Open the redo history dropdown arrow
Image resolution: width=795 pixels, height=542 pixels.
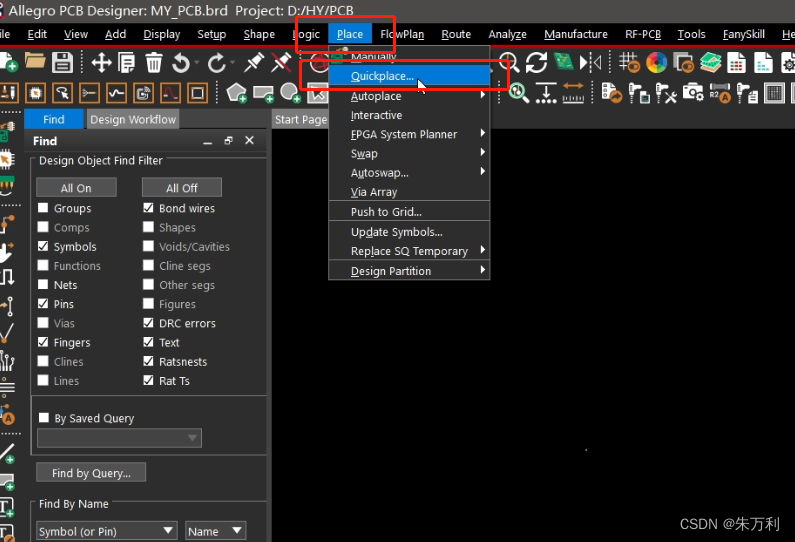[233, 63]
